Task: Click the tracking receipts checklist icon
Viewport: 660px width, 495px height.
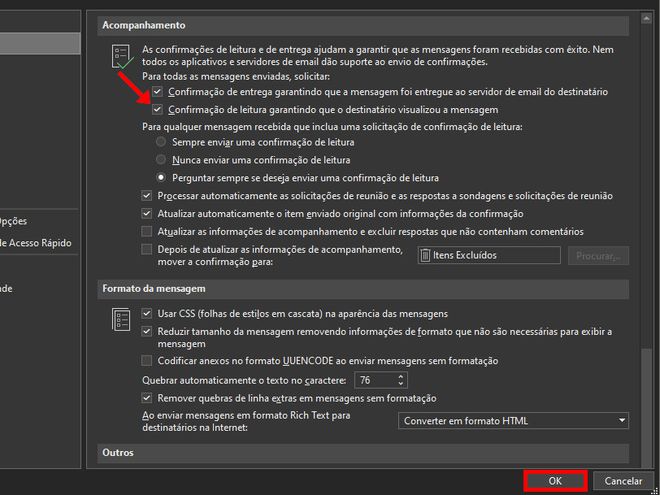Action: click(122, 57)
